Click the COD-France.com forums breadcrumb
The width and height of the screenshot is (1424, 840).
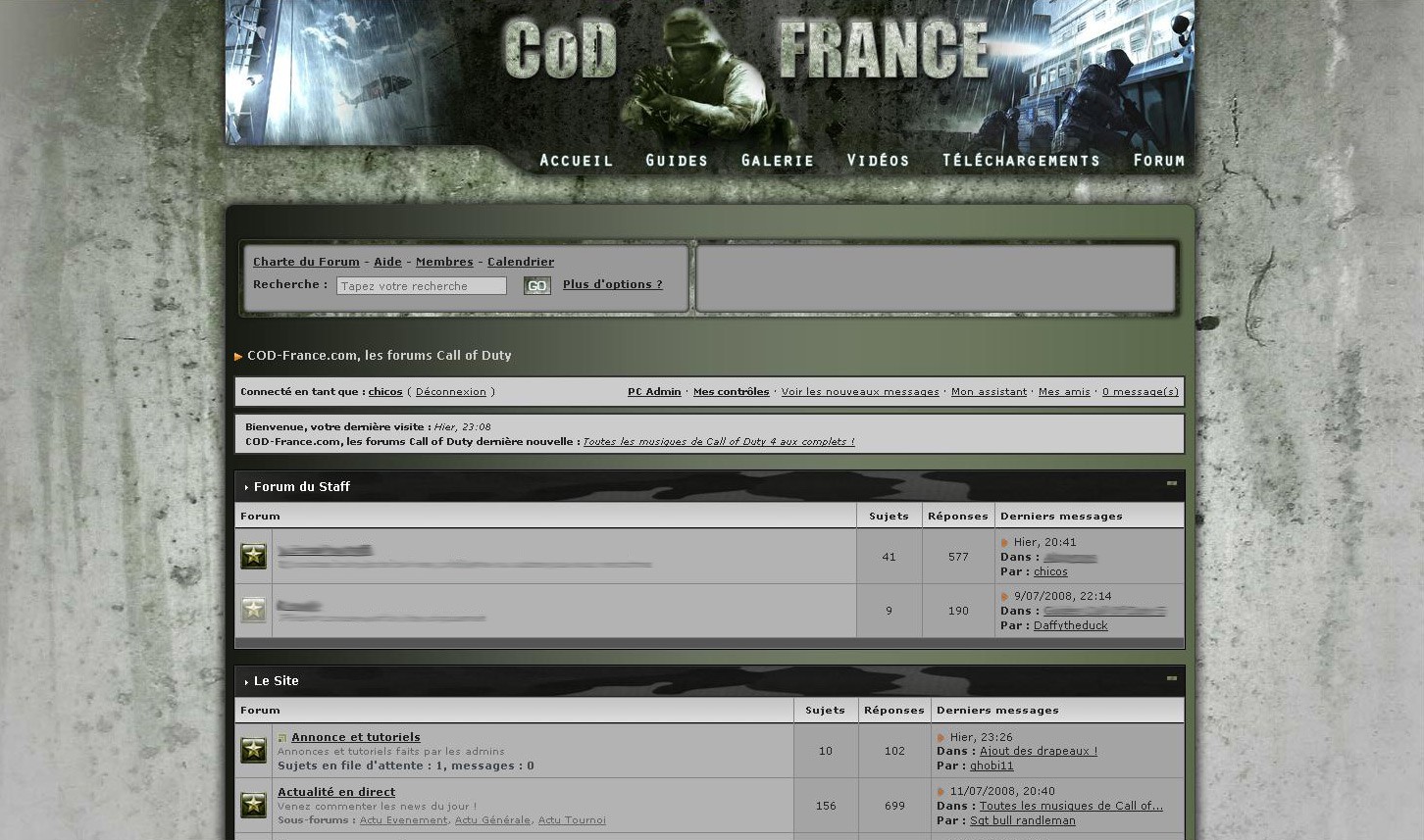379,355
